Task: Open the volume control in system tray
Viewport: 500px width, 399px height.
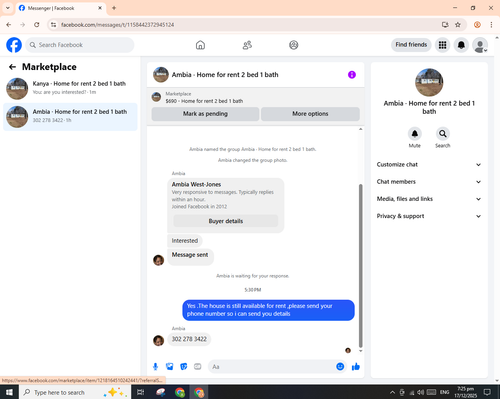Action: (421, 392)
